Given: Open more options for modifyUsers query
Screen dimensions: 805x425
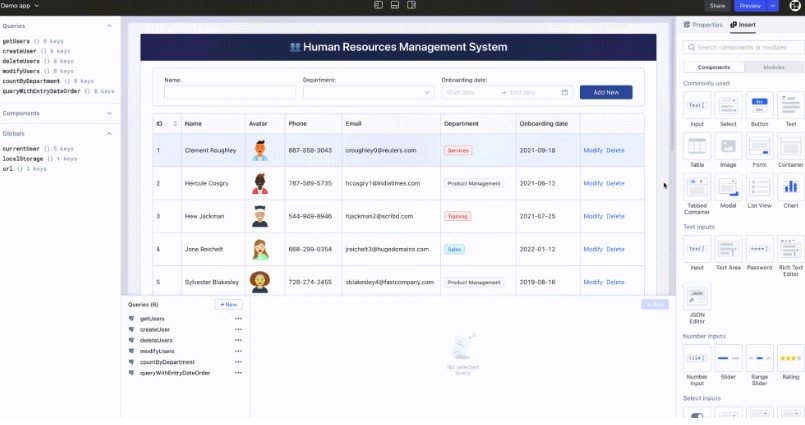Looking at the screenshot, I should pyautogui.click(x=238, y=351).
